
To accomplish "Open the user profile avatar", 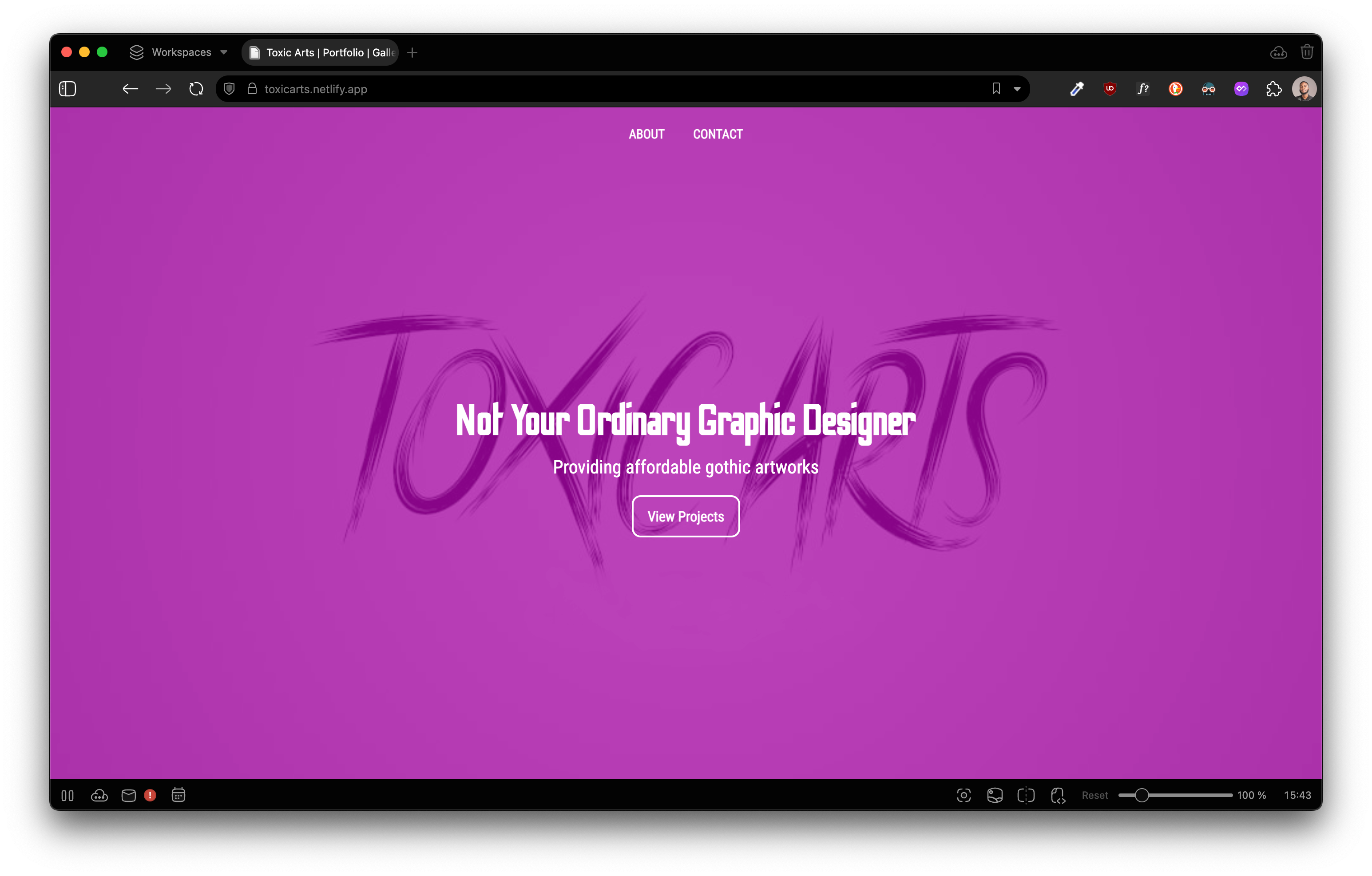I will click(x=1304, y=89).
